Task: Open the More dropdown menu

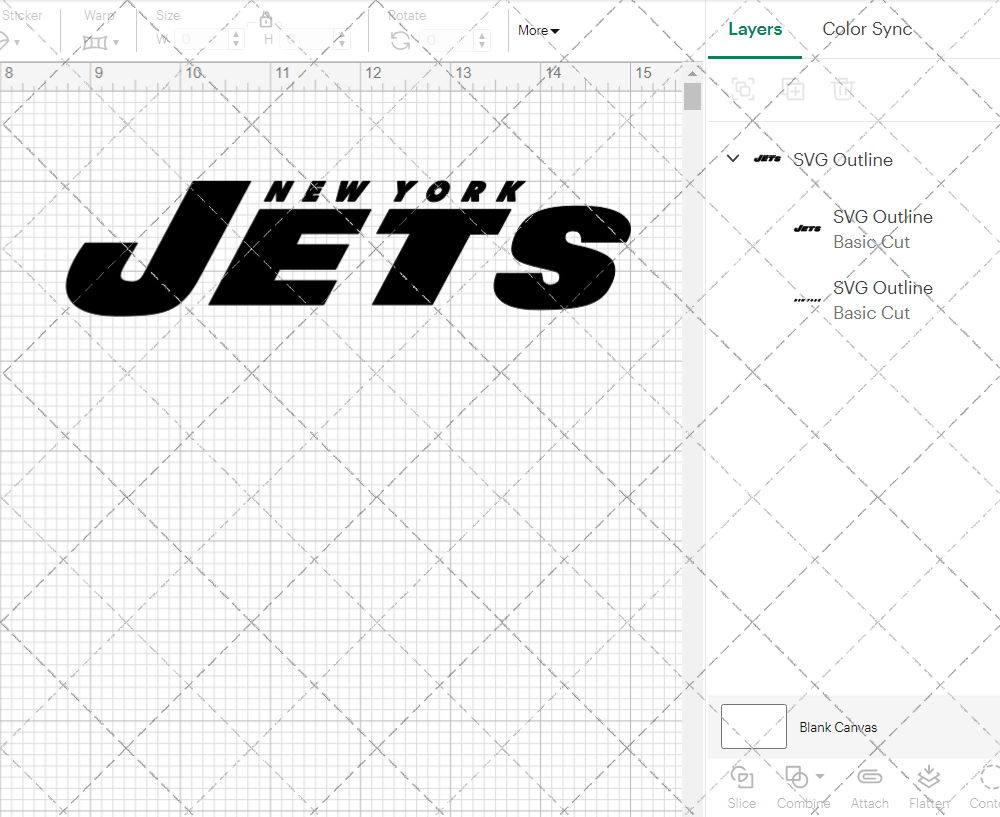Action: click(538, 30)
